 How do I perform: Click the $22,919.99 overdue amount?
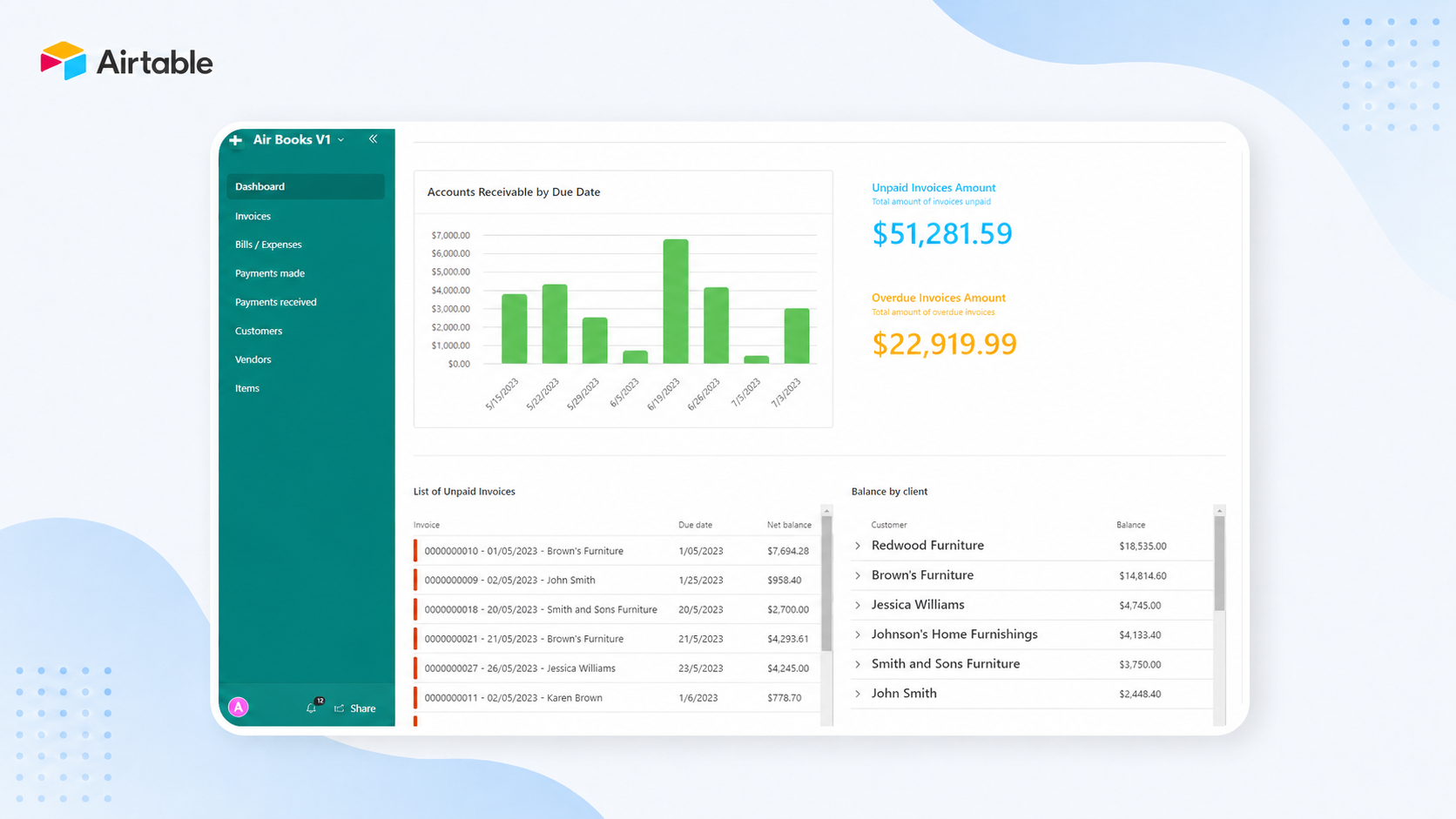[x=944, y=344]
